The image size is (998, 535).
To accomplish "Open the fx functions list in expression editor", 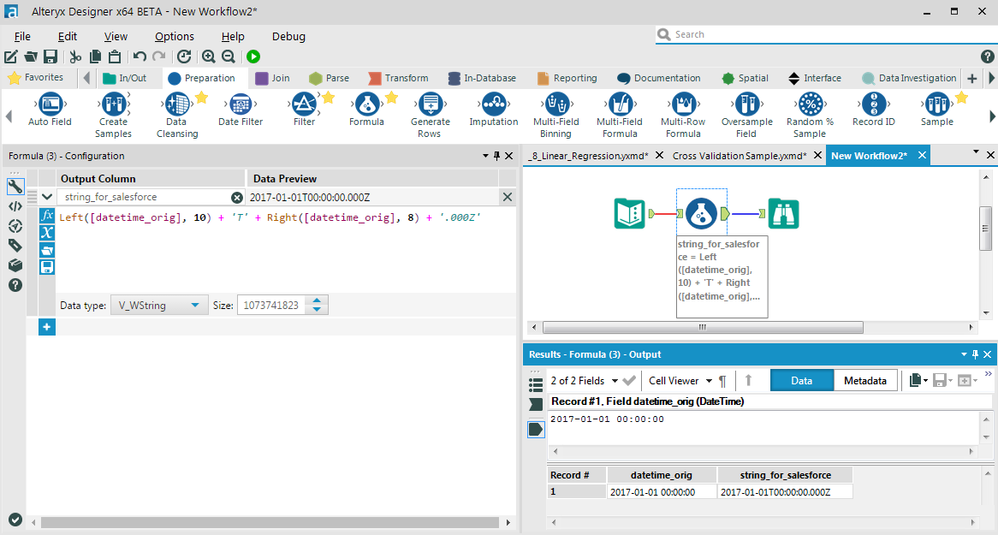I will pos(47,216).
